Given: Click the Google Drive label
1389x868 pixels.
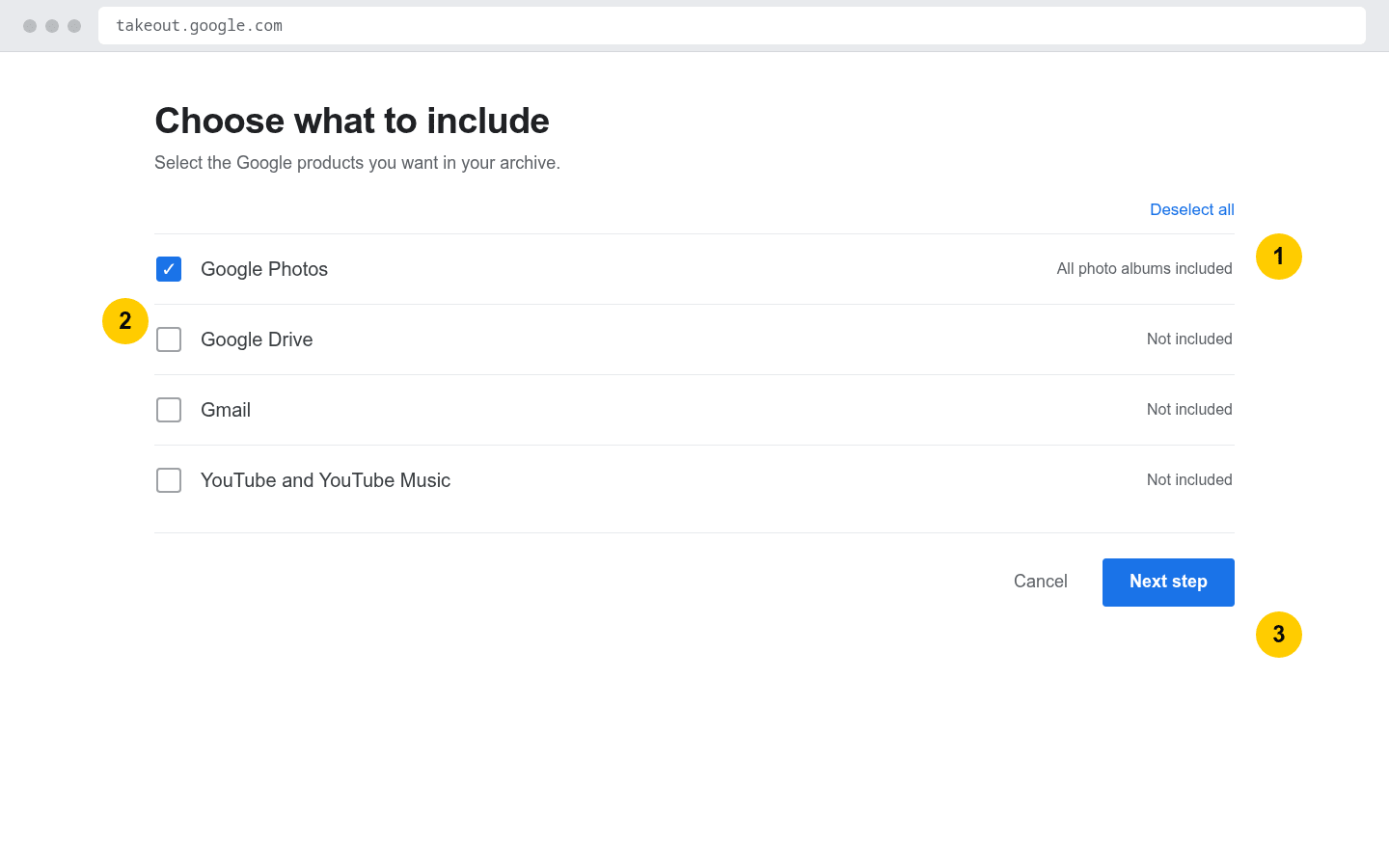Looking at the screenshot, I should [x=257, y=339].
